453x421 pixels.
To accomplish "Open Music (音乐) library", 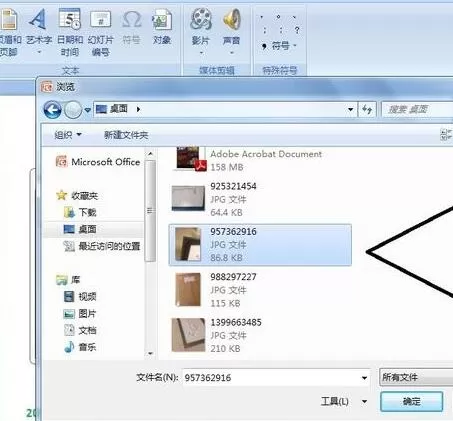I will [80, 347].
